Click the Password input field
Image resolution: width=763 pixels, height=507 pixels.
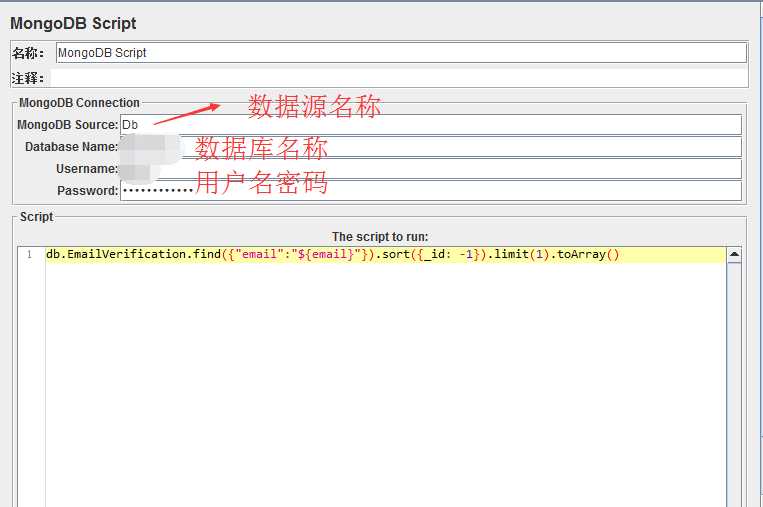pyautogui.click(x=431, y=191)
